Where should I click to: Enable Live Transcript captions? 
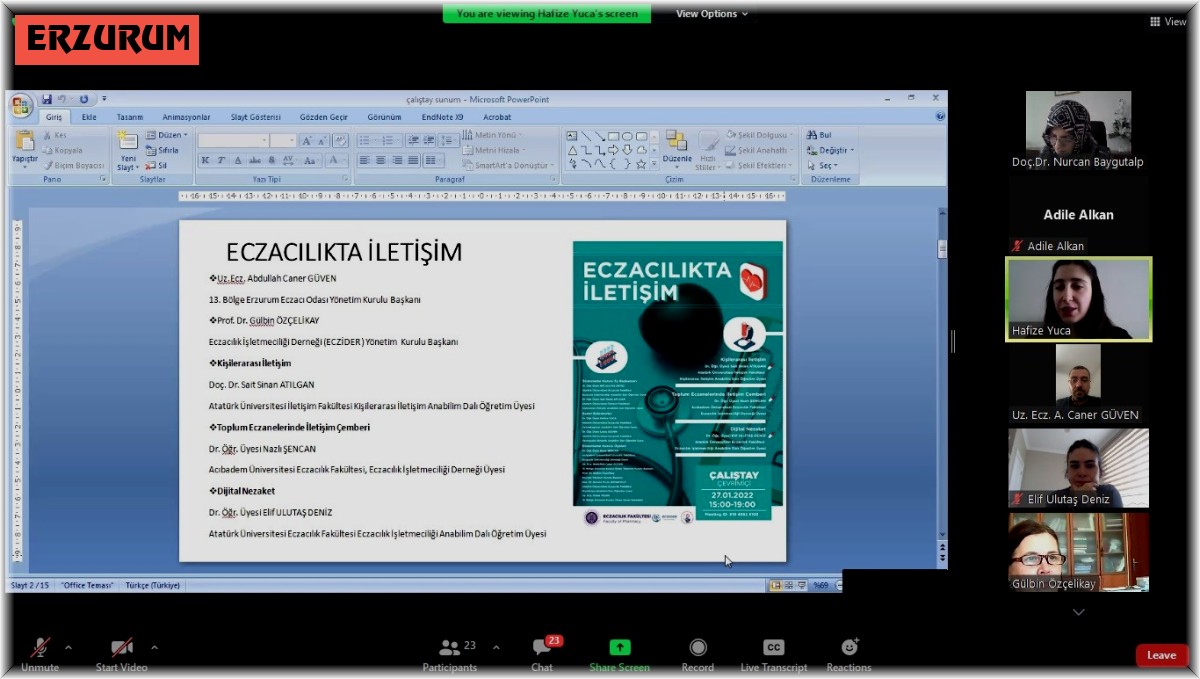773,648
